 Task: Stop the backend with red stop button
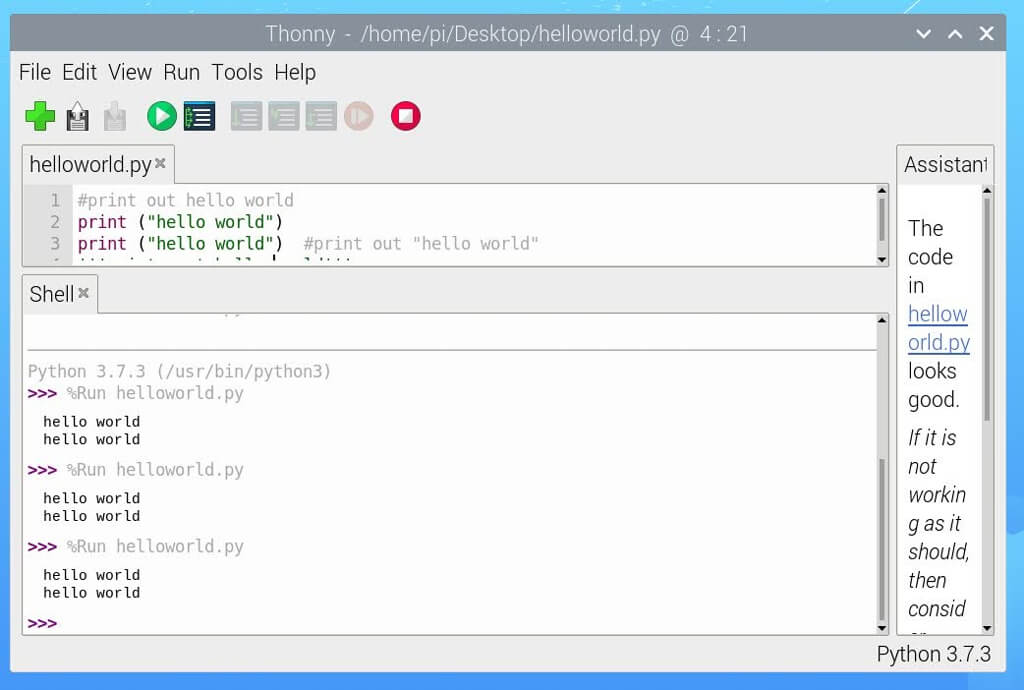(x=406, y=116)
